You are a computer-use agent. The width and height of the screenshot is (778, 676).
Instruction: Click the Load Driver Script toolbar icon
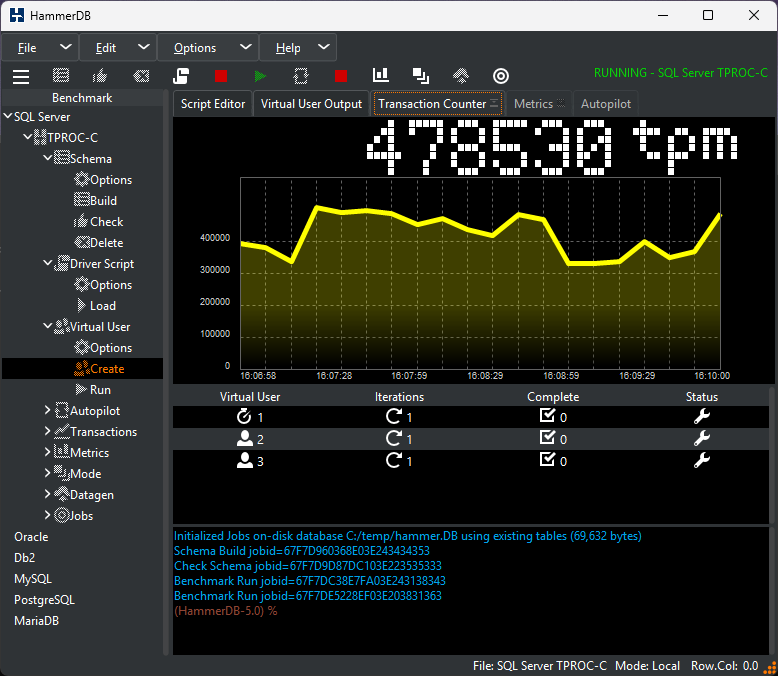181,76
